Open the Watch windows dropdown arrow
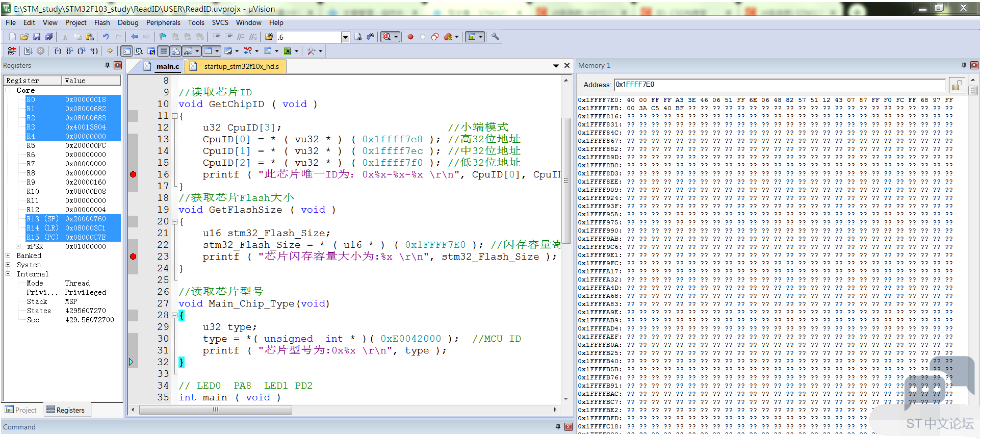Screen dimensions: 983x439 coord(197,51)
